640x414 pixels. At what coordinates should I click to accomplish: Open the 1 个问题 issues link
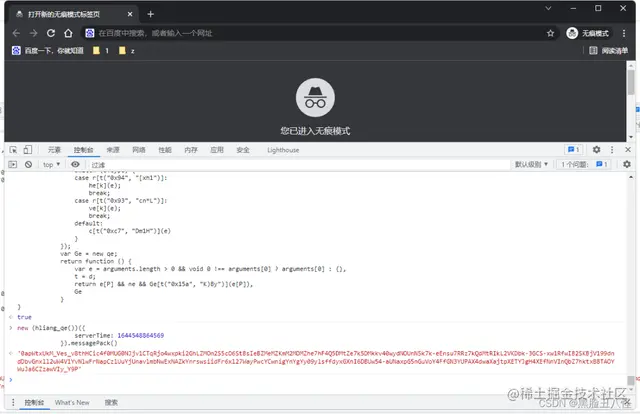pos(584,165)
